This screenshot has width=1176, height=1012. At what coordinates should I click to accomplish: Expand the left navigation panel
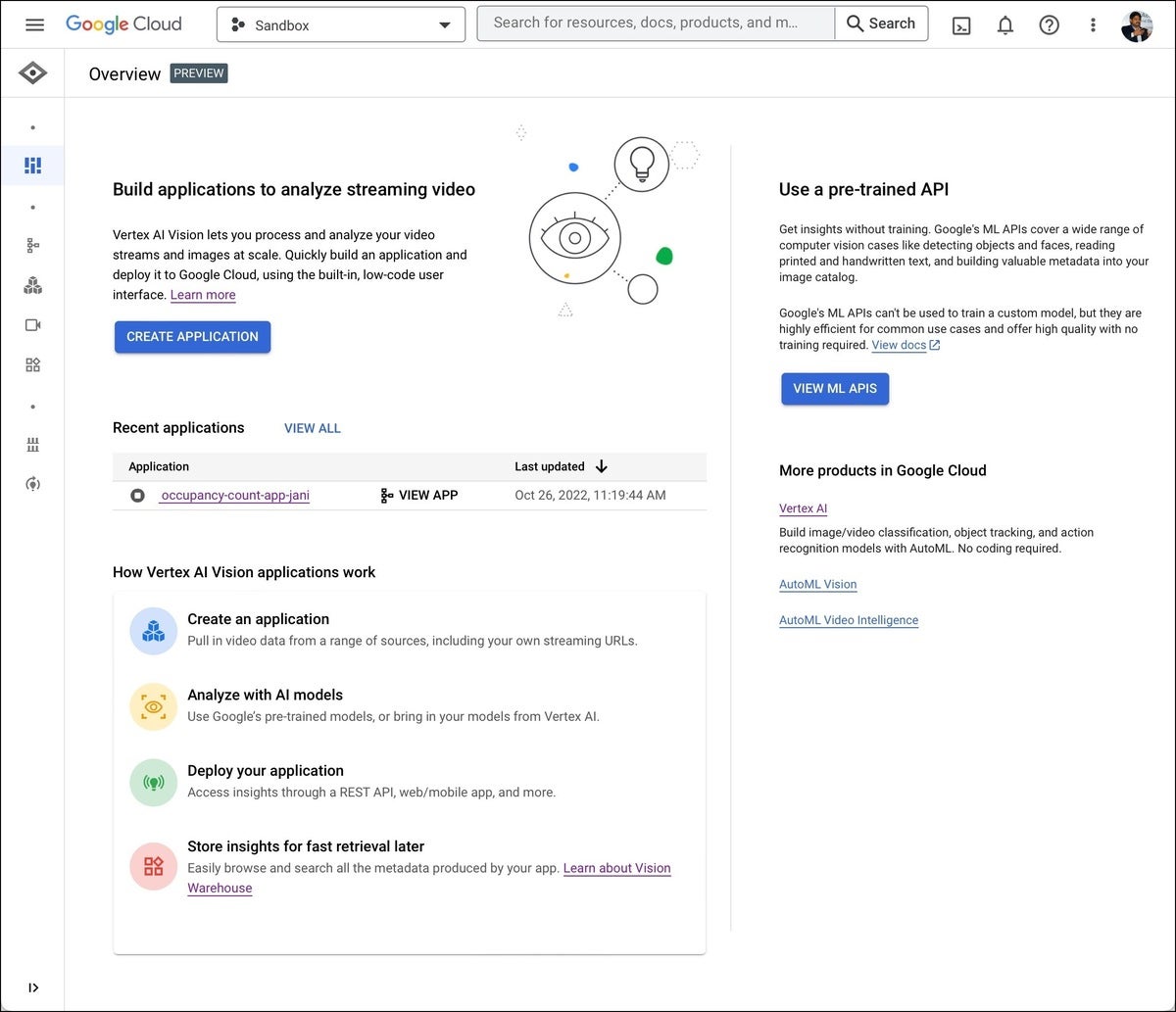pyautogui.click(x=33, y=988)
